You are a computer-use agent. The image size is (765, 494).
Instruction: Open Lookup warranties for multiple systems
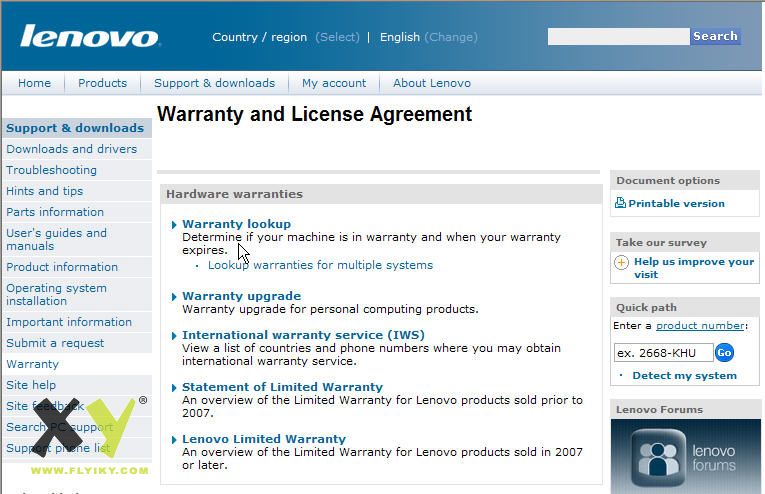(321, 265)
